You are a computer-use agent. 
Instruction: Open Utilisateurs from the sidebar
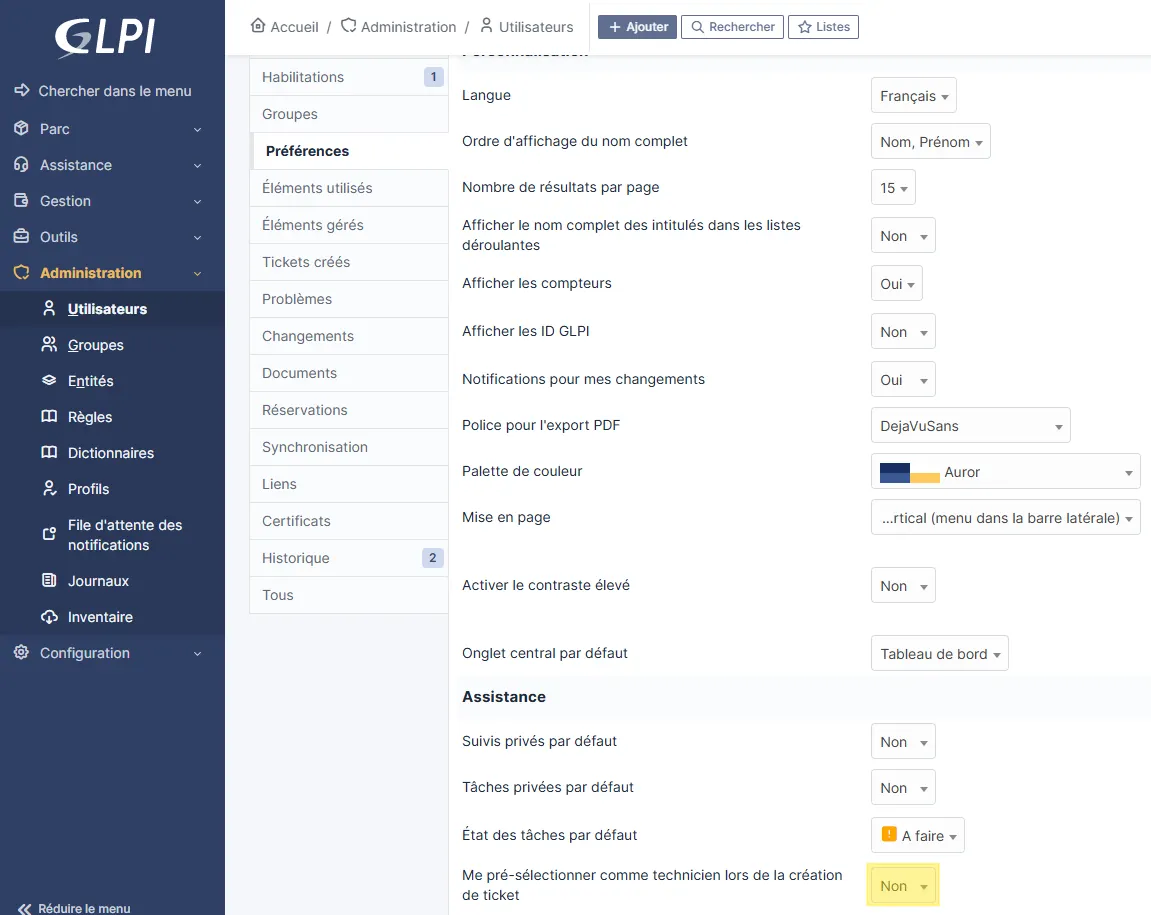107,309
